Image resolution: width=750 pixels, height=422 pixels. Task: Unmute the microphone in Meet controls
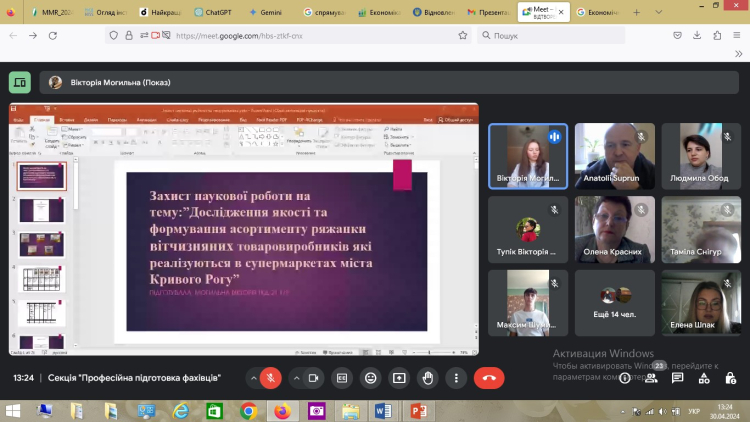point(270,378)
